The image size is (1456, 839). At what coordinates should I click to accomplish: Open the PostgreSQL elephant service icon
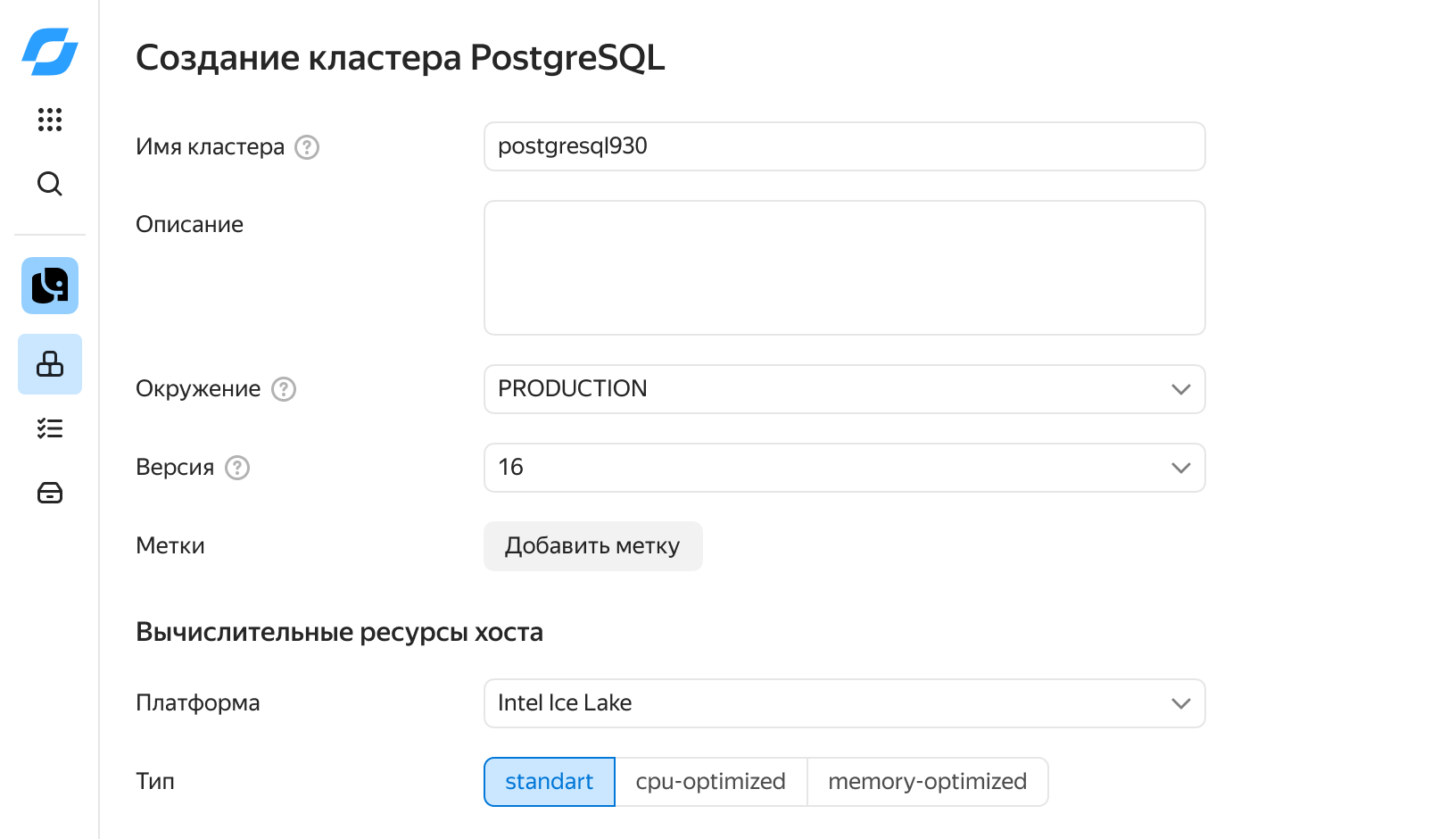[50, 286]
